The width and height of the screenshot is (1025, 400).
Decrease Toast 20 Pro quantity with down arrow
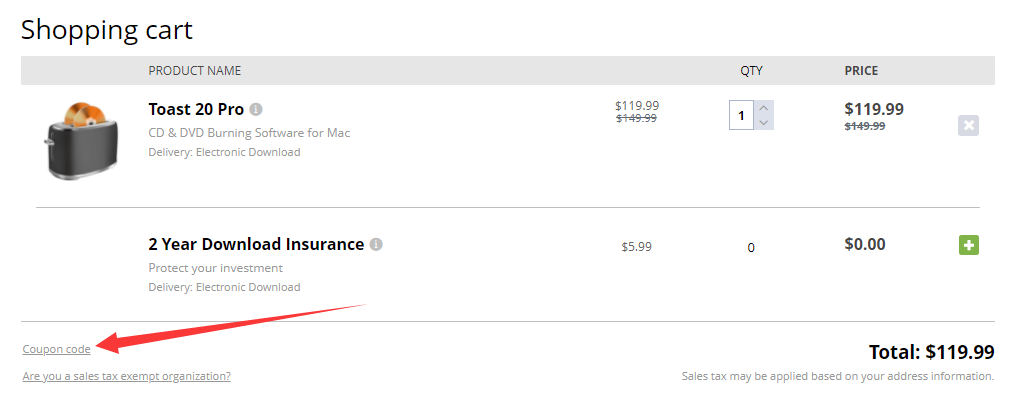click(x=764, y=123)
